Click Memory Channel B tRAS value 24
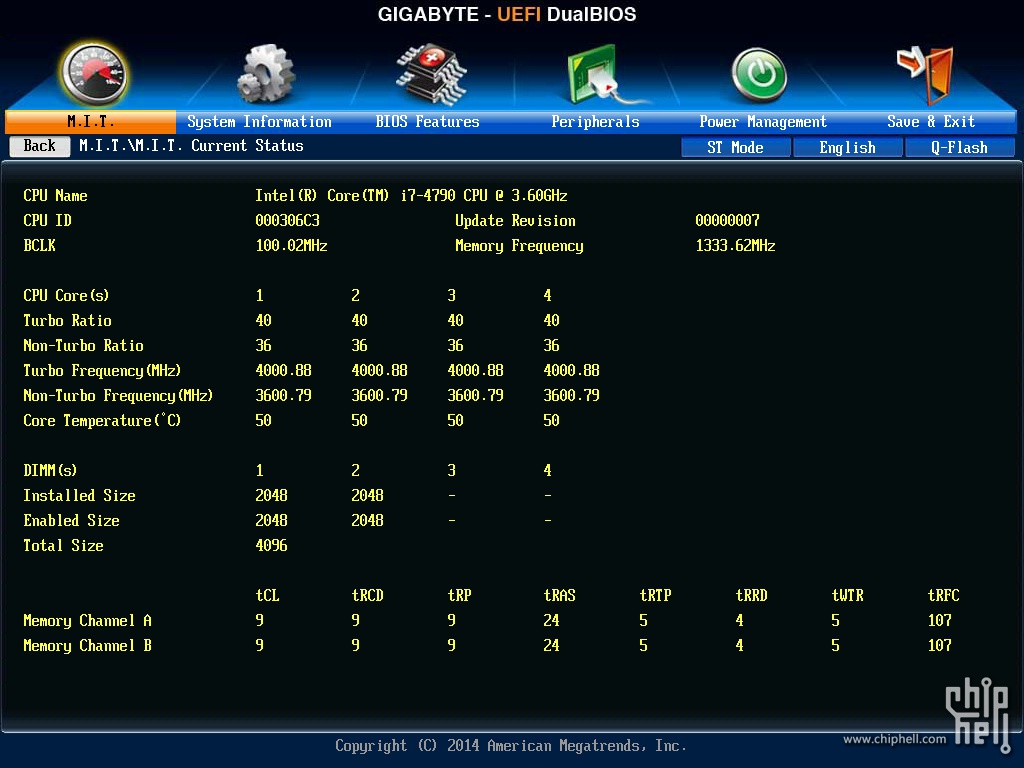The image size is (1024, 768). click(x=551, y=646)
